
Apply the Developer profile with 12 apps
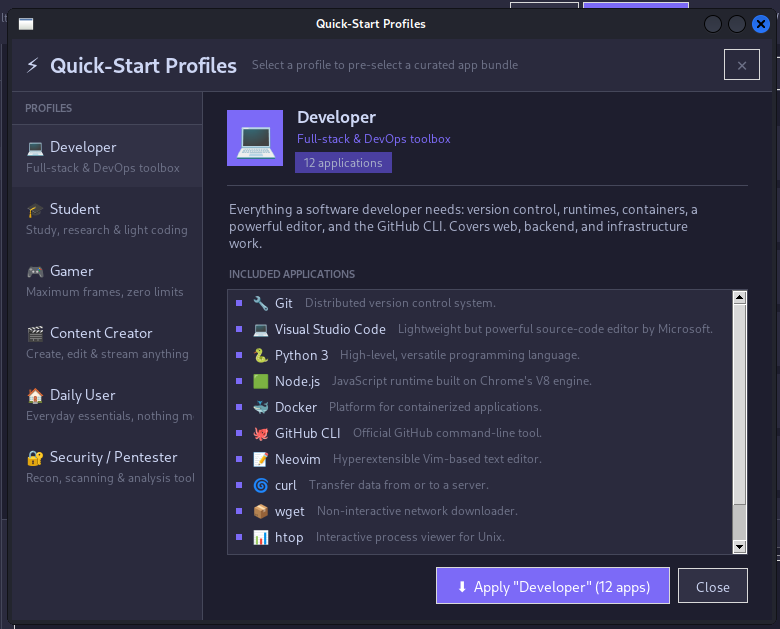tap(553, 586)
